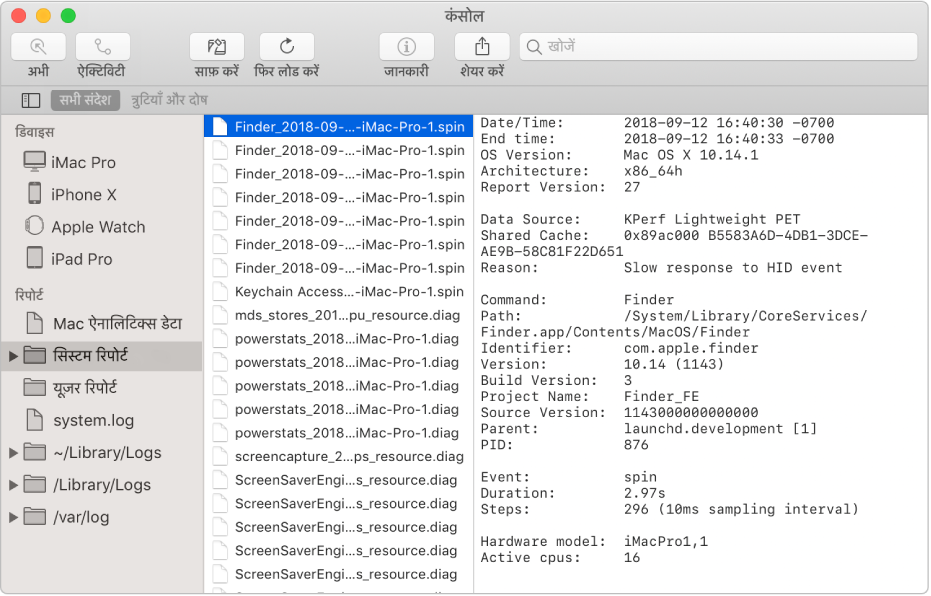Click the "x86_64h" architecture value

653,171
